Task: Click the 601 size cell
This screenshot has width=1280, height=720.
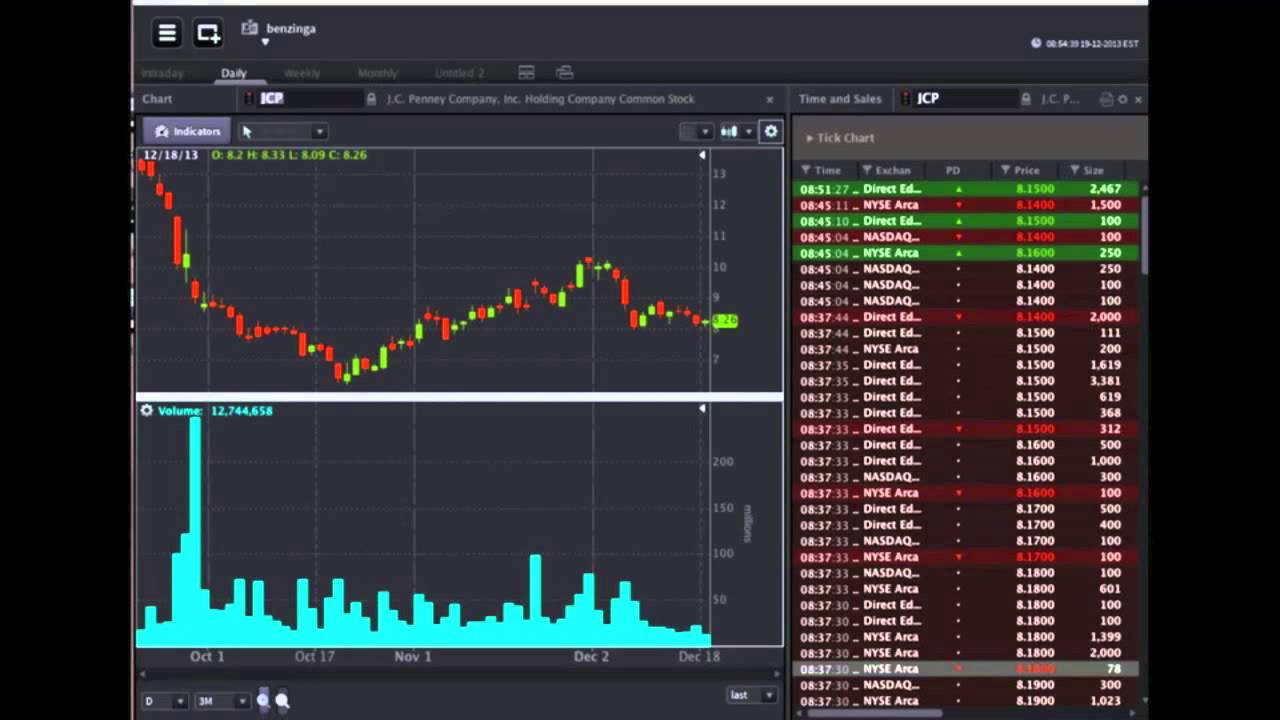Action: 1110,589
